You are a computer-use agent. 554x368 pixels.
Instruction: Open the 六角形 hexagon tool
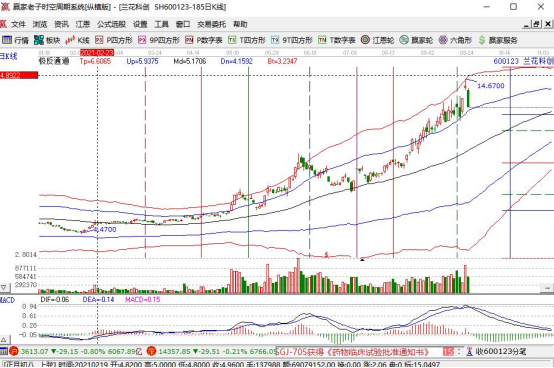pos(455,40)
